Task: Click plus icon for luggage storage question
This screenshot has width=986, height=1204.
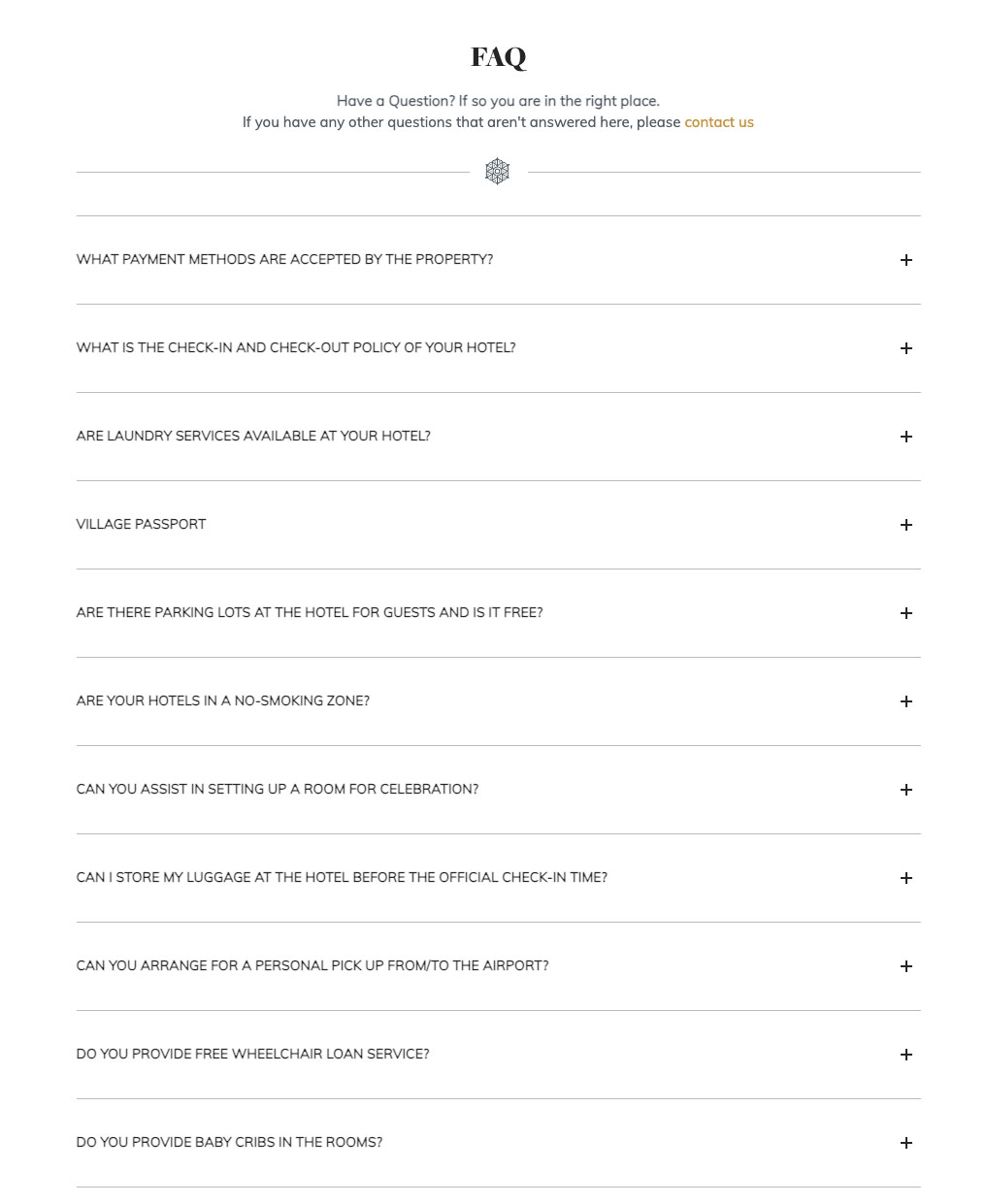Action: click(905, 878)
